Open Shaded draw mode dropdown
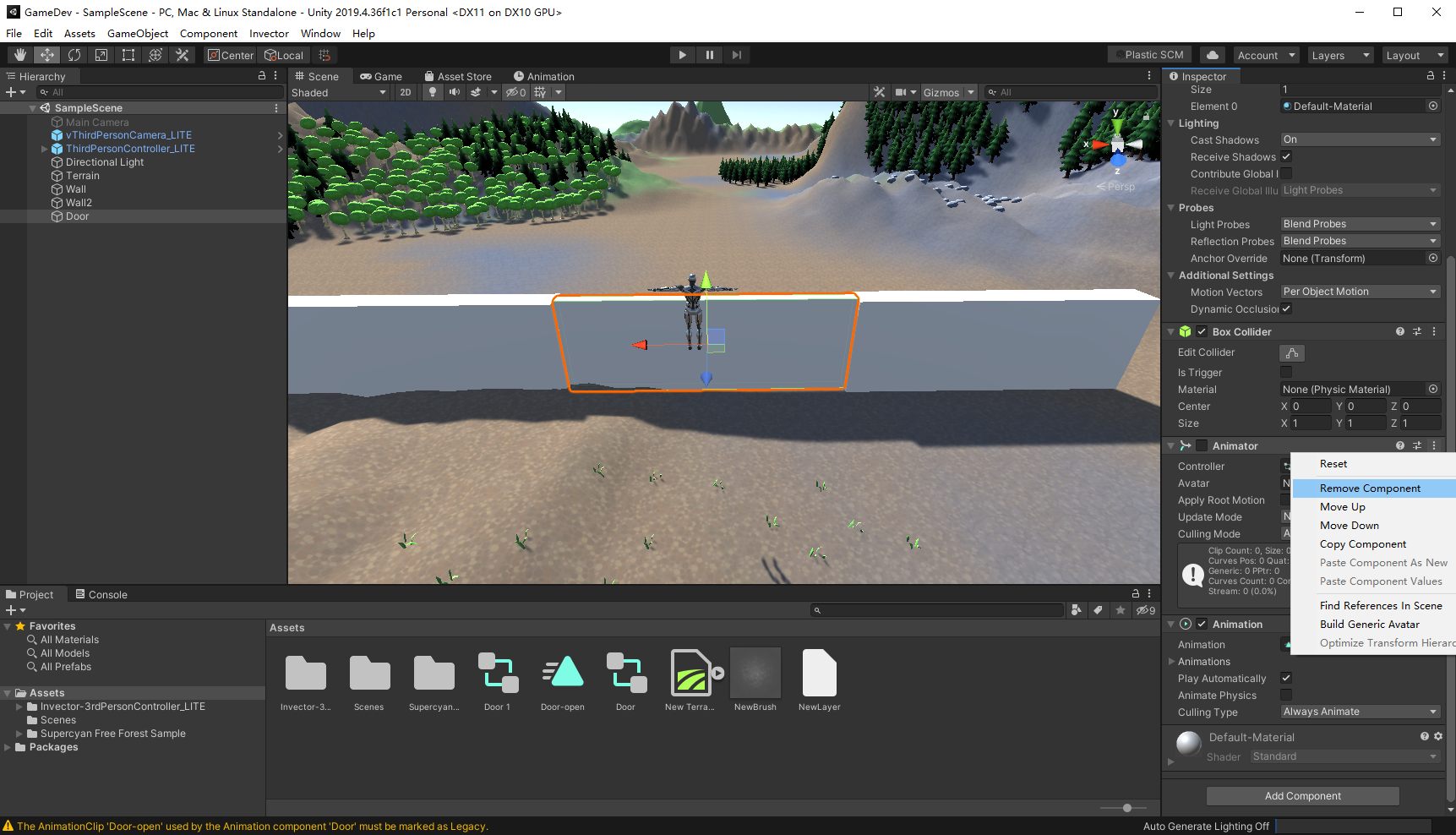 (339, 92)
